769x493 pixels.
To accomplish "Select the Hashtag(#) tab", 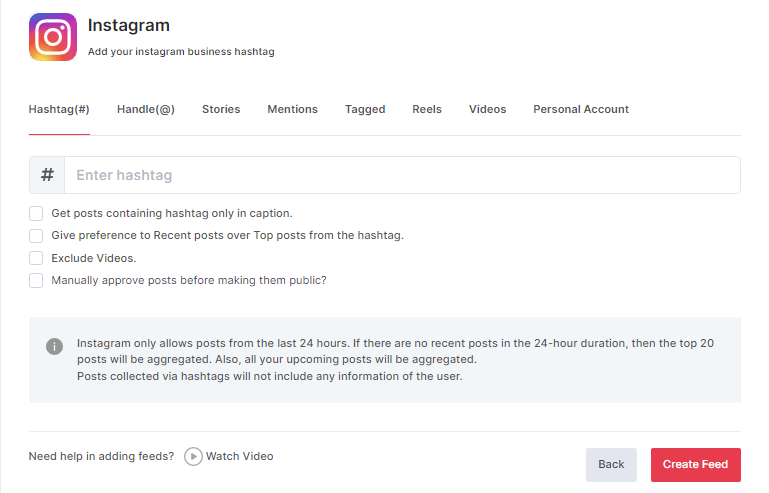I will pyautogui.click(x=59, y=109).
